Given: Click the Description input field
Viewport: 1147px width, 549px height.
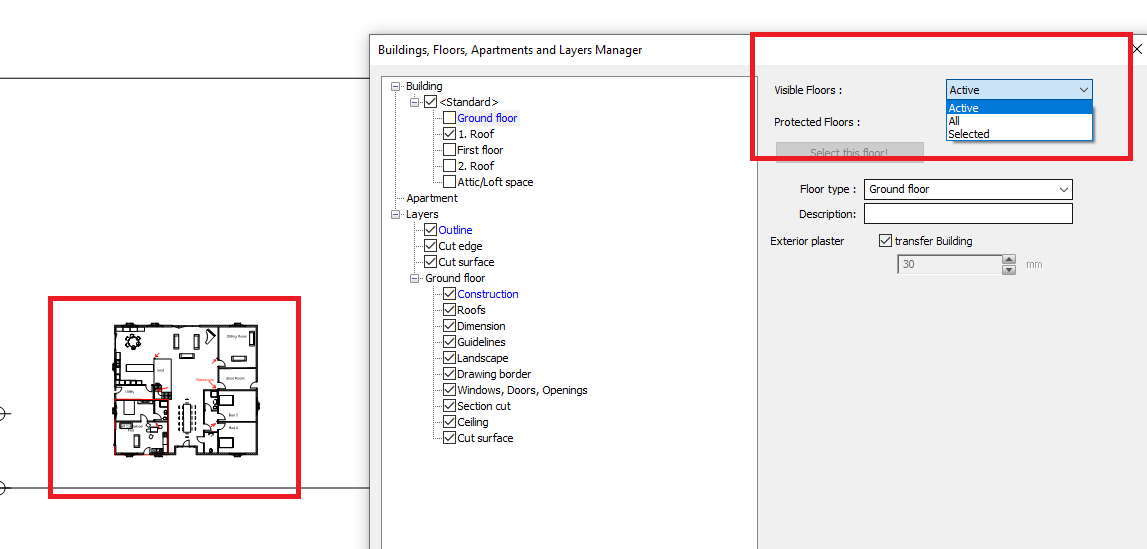Looking at the screenshot, I should pyautogui.click(x=968, y=214).
